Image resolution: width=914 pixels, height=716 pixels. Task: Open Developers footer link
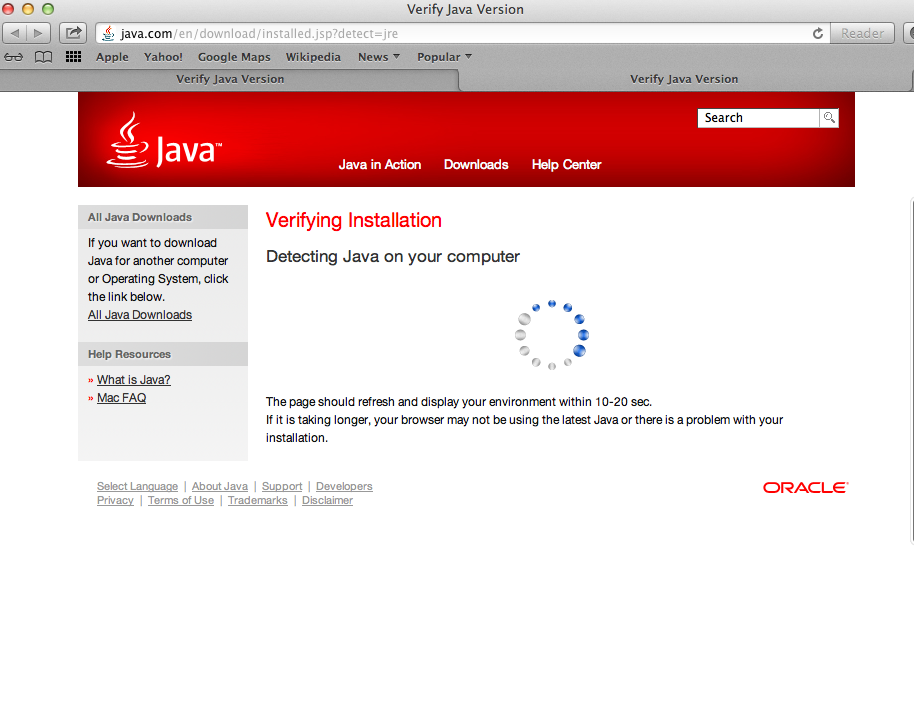pos(344,486)
